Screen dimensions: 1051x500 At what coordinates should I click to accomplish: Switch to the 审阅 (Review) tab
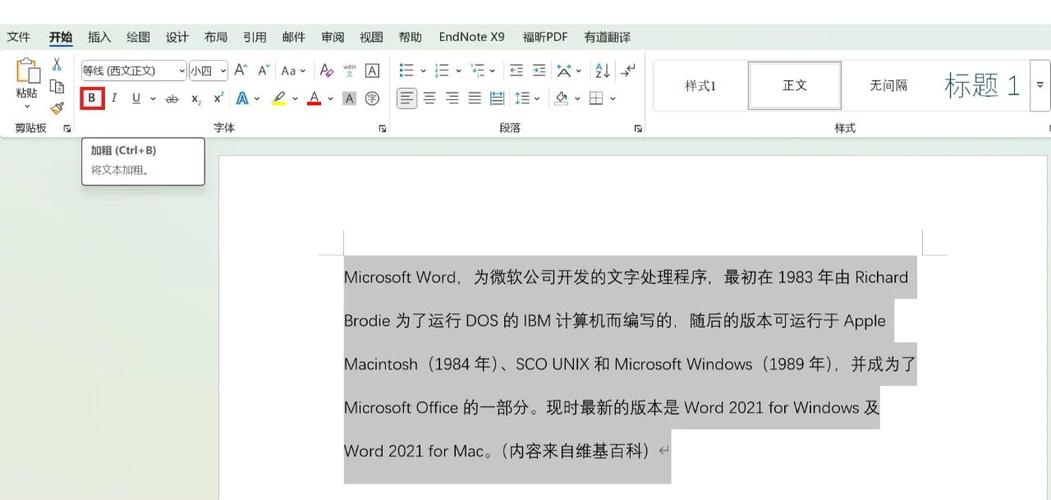point(332,37)
